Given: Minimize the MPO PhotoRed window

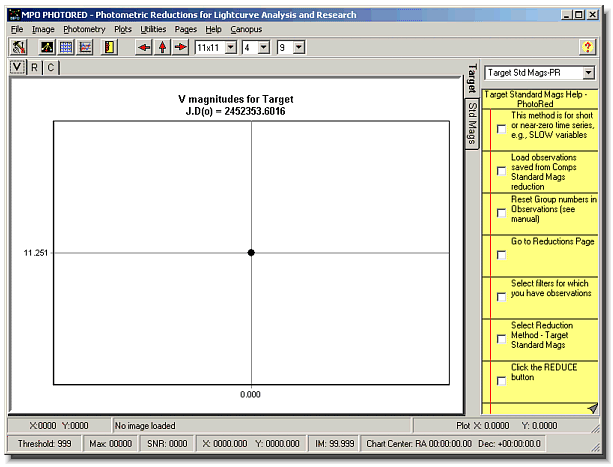Looking at the screenshot, I should 566,15.
